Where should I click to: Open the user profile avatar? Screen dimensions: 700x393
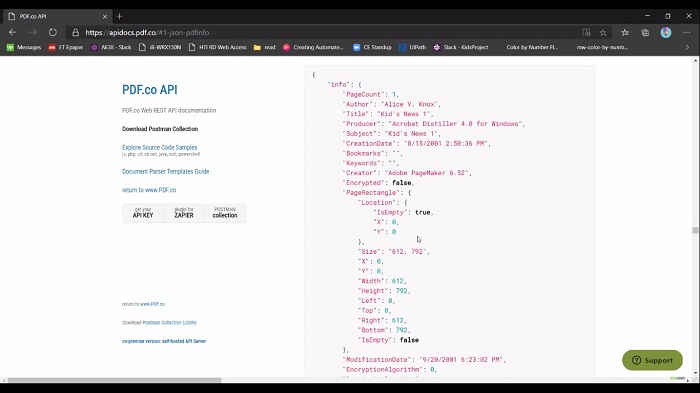[666, 33]
